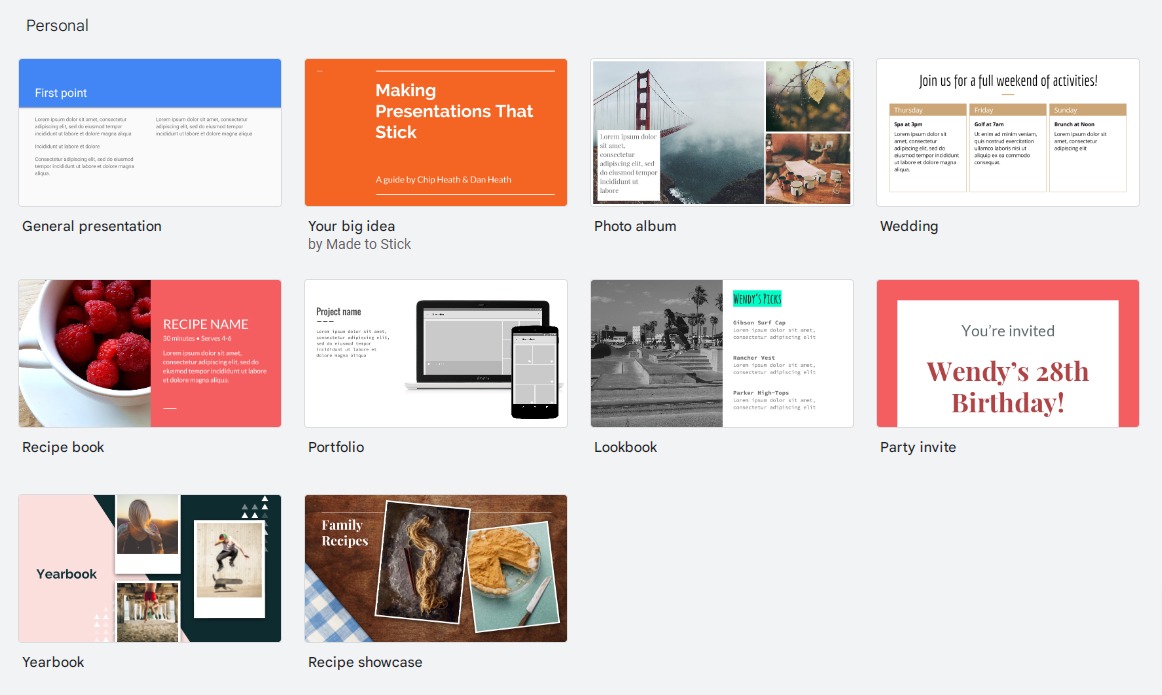Click the Party invite title text
This screenshot has height=695, width=1162.
(x=918, y=447)
